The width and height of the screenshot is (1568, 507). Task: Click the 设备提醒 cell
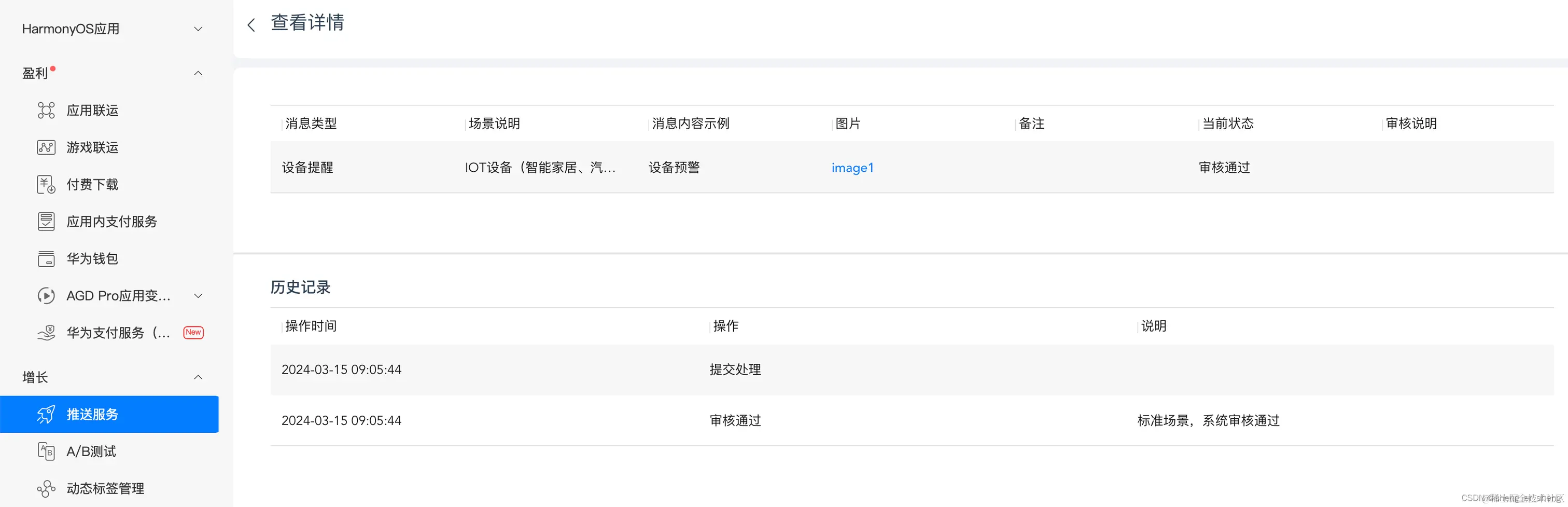[307, 168]
